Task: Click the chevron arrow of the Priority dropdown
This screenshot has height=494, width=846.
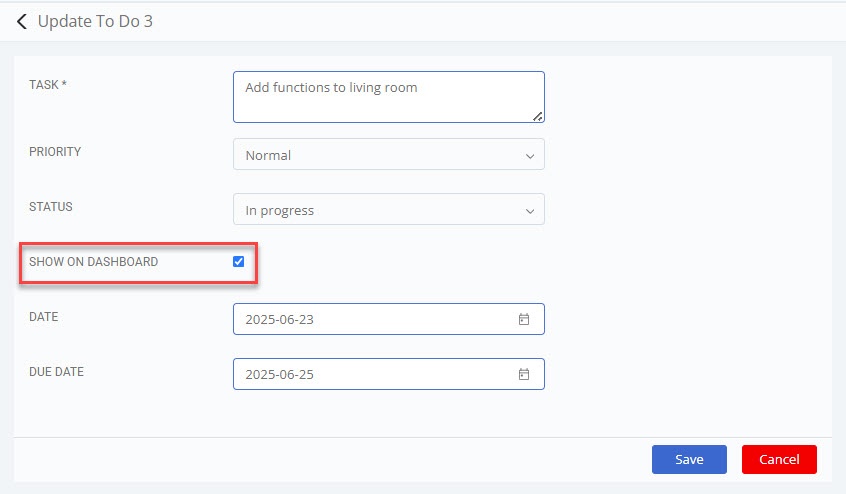Action: [530, 156]
